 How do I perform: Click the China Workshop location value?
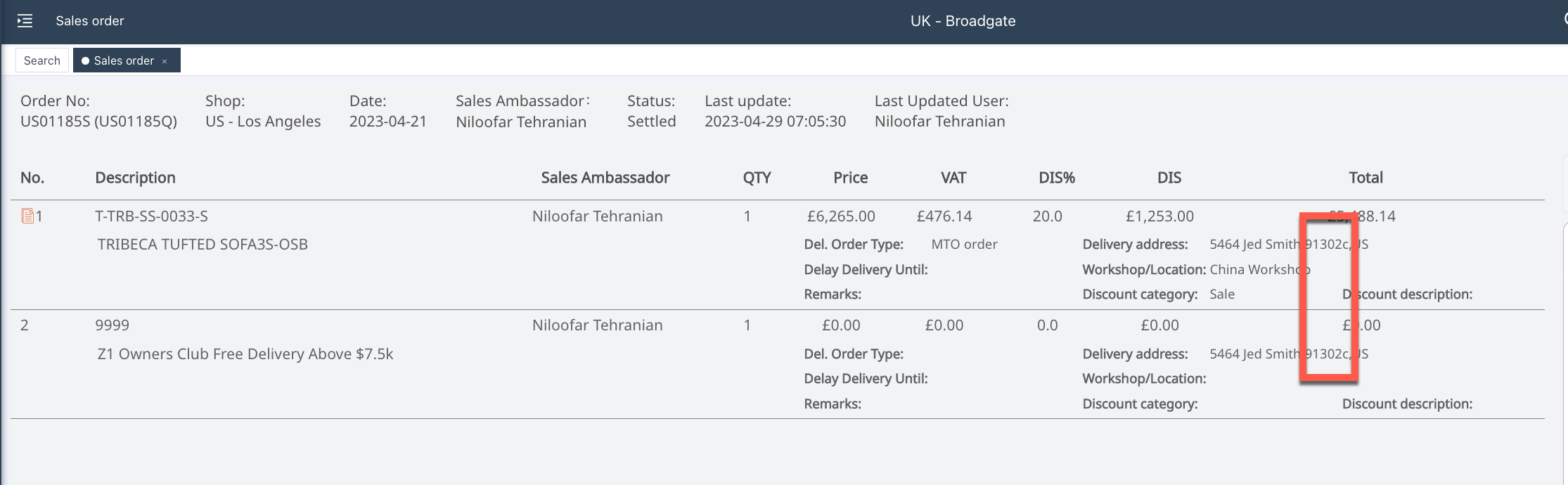1259,270
